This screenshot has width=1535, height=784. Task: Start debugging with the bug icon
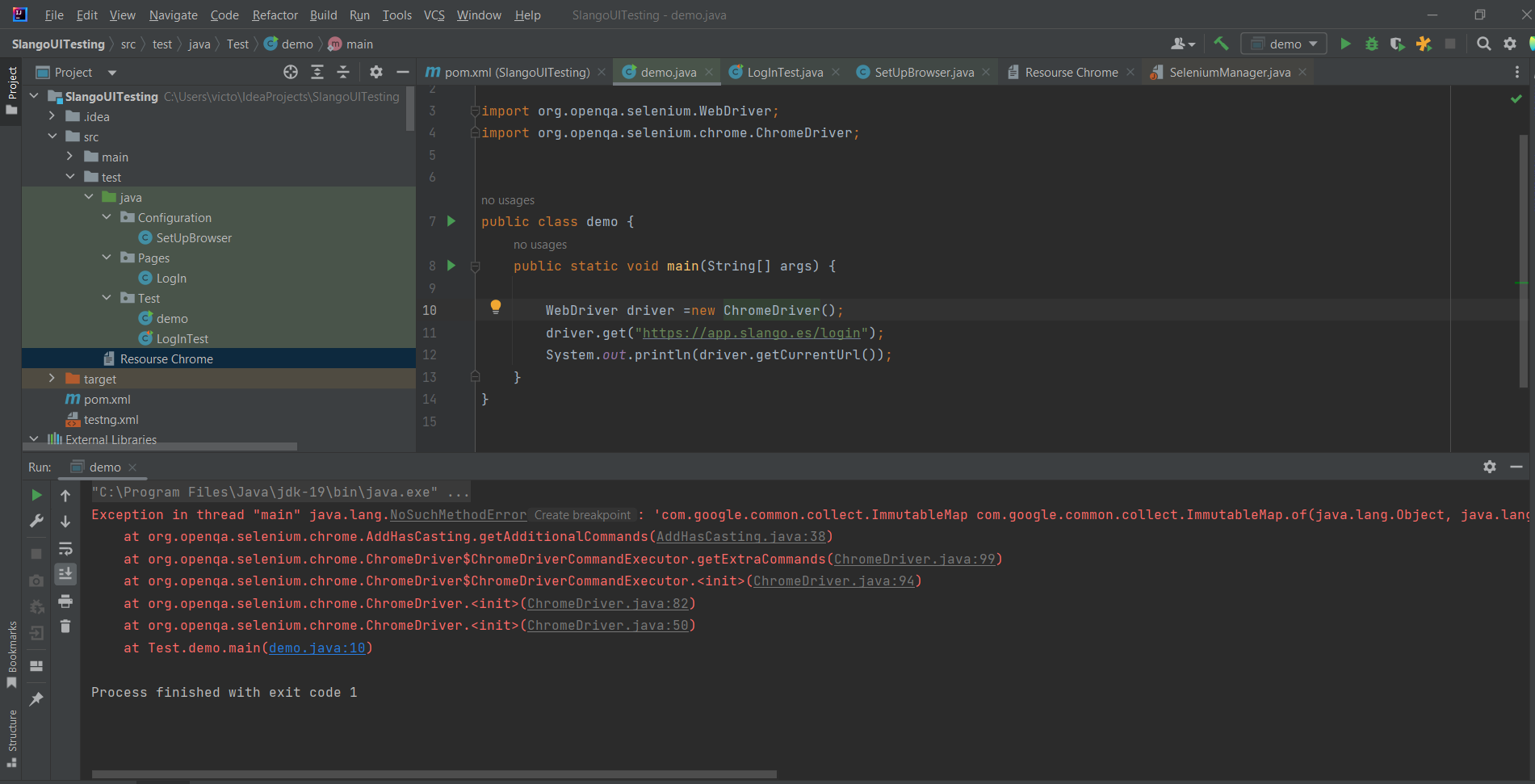tap(1371, 44)
